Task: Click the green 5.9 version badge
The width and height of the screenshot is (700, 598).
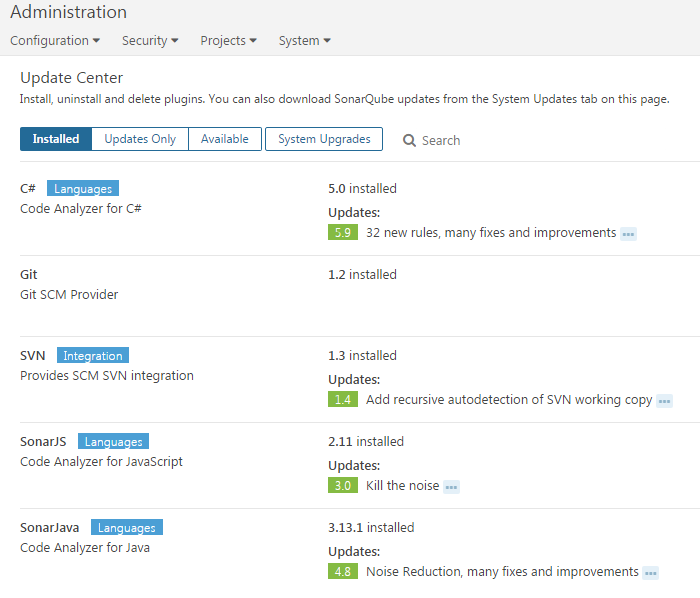Action: (343, 233)
